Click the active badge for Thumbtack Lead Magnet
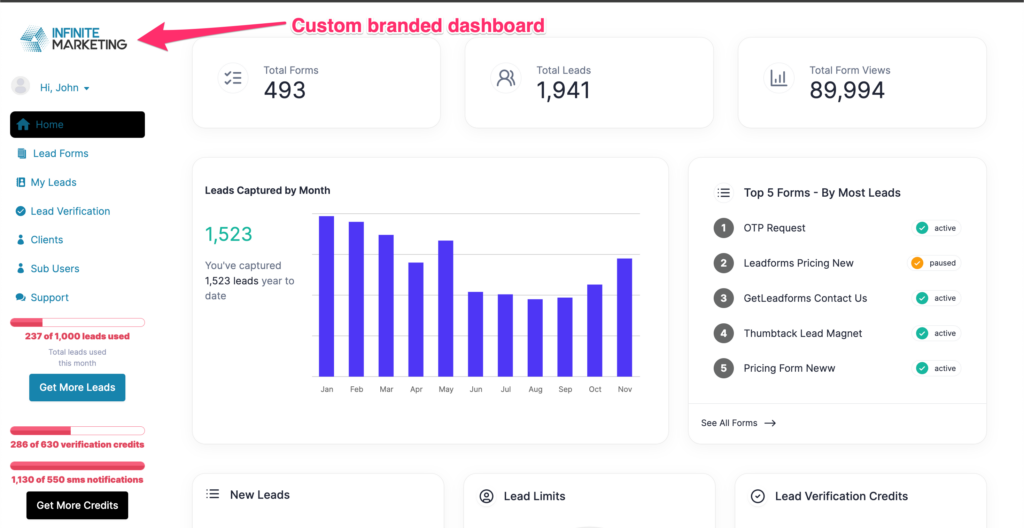This screenshot has height=528, width=1024. point(936,333)
